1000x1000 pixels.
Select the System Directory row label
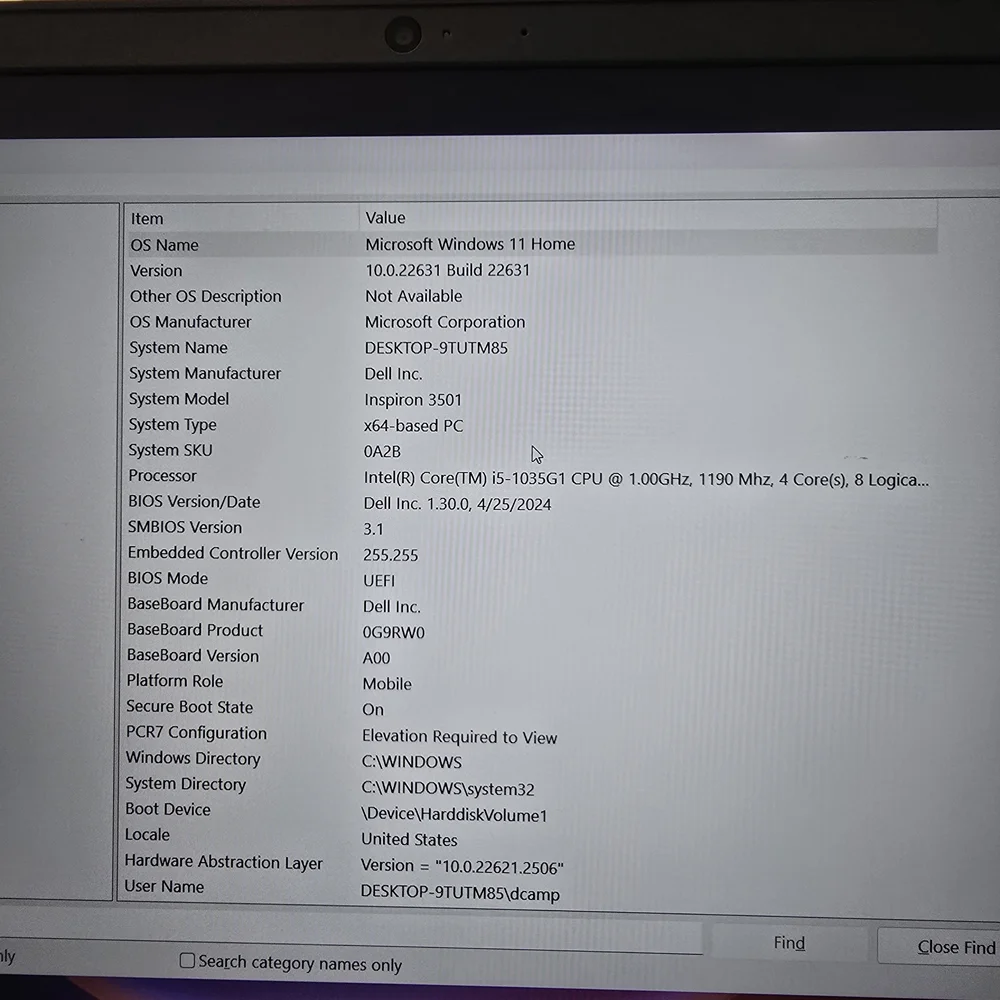[185, 784]
